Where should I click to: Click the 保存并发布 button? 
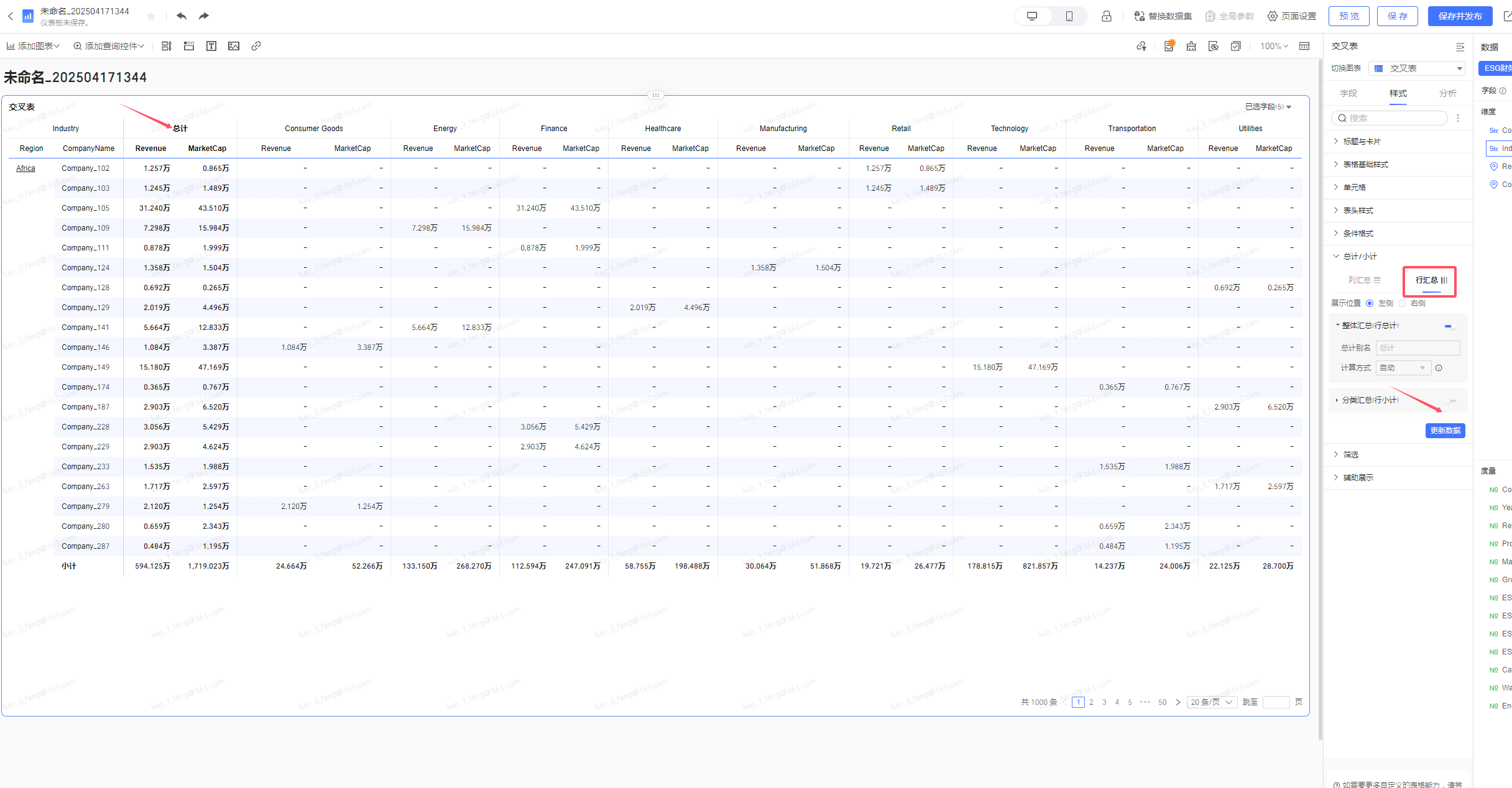pyautogui.click(x=1460, y=16)
